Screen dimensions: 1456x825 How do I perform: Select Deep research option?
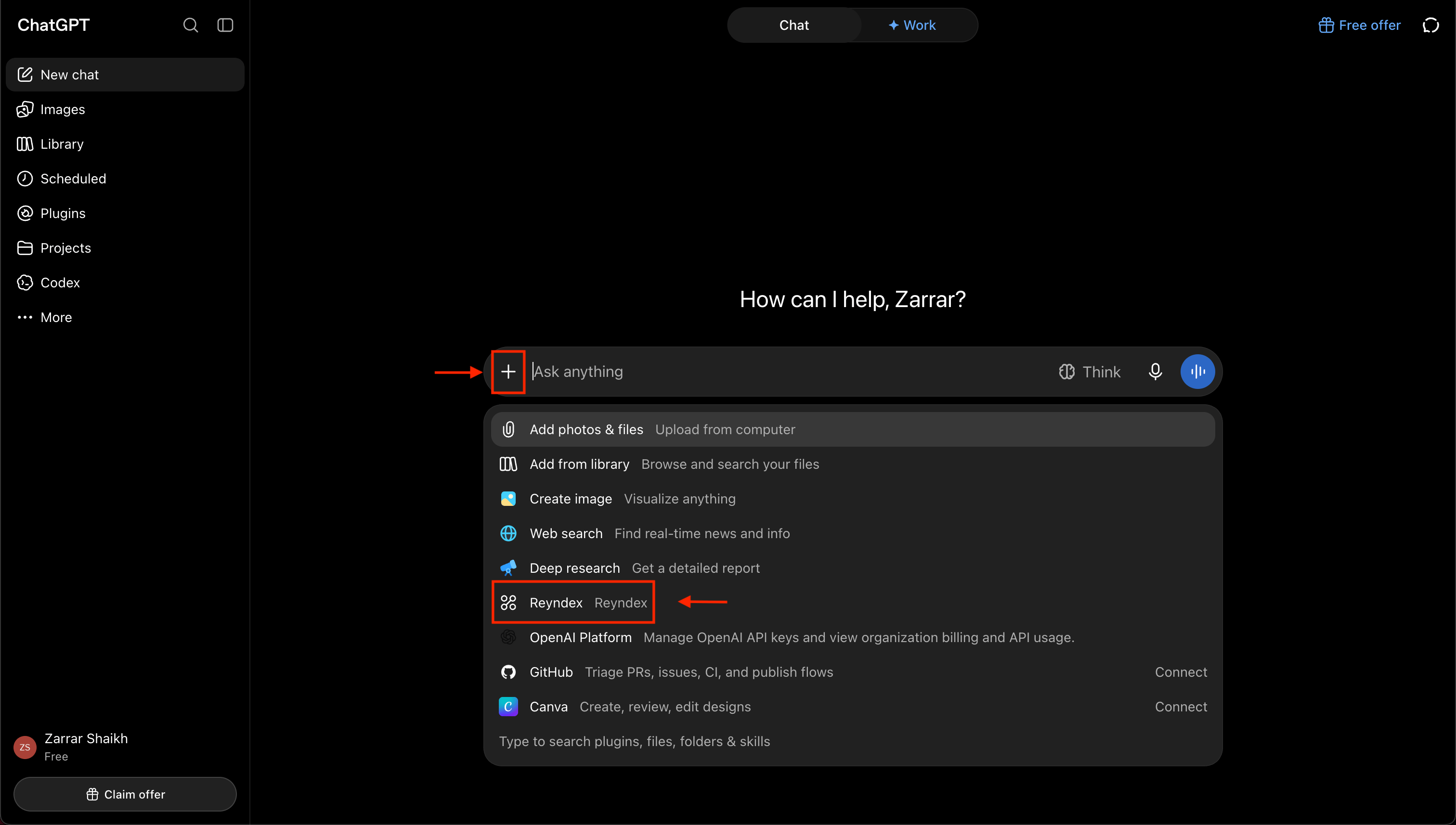pyautogui.click(x=853, y=568)
